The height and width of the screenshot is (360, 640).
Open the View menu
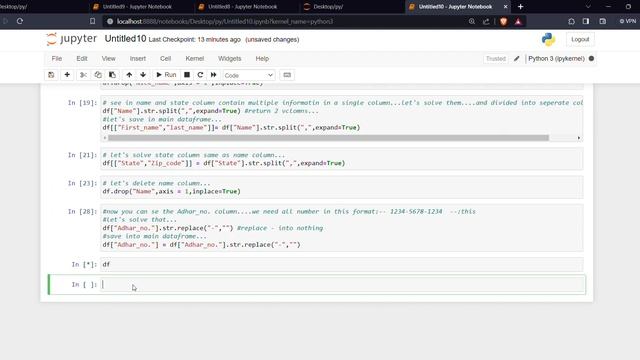click(x=109, y=59)
